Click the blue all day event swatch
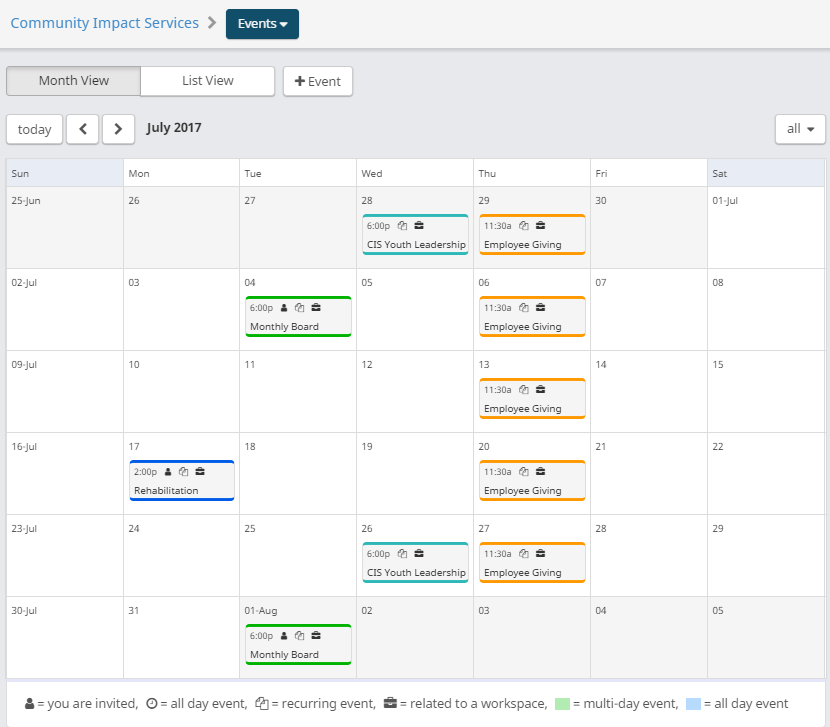 point(693,704)
